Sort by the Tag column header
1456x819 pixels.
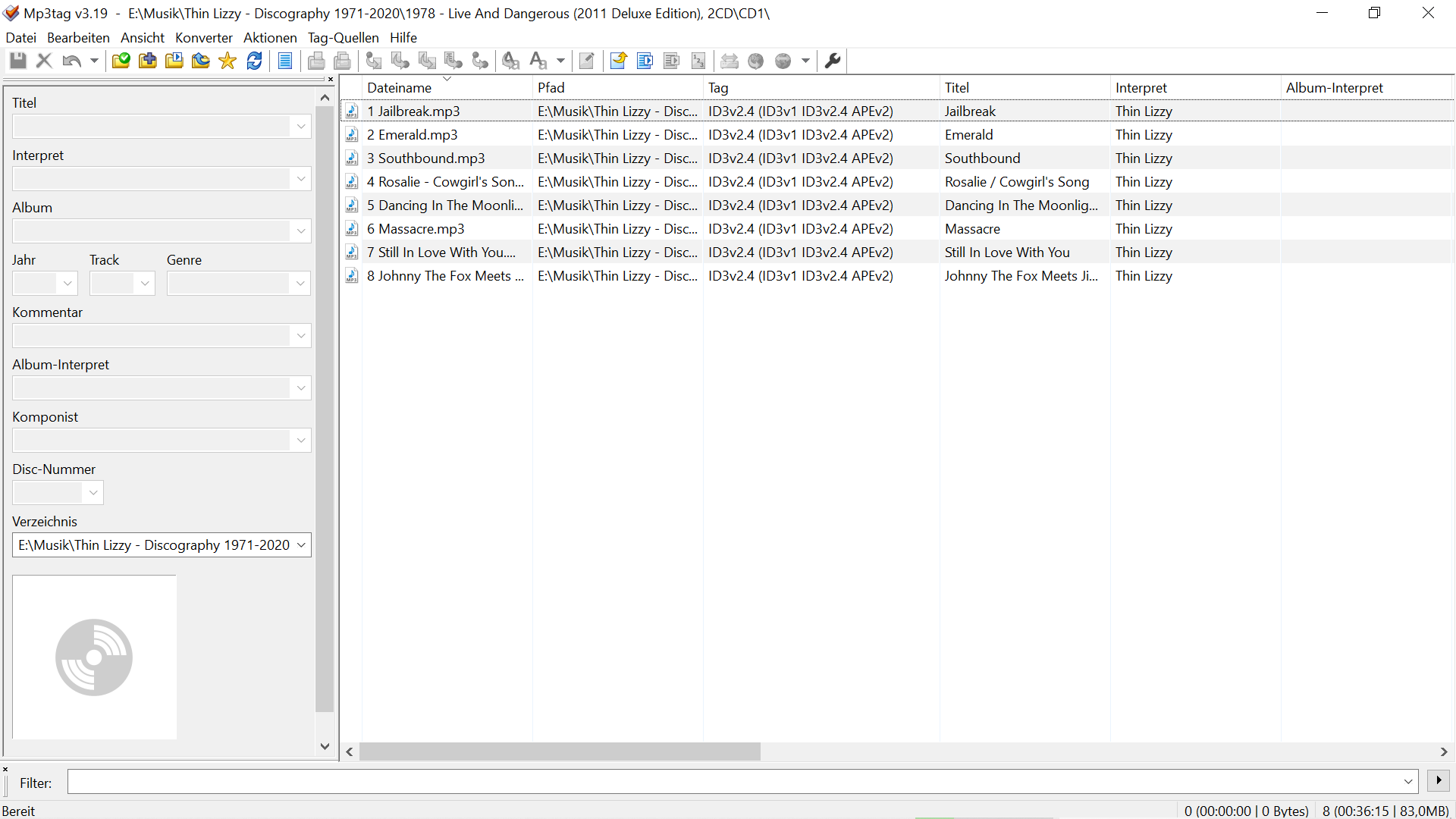(x=821, y=88)
